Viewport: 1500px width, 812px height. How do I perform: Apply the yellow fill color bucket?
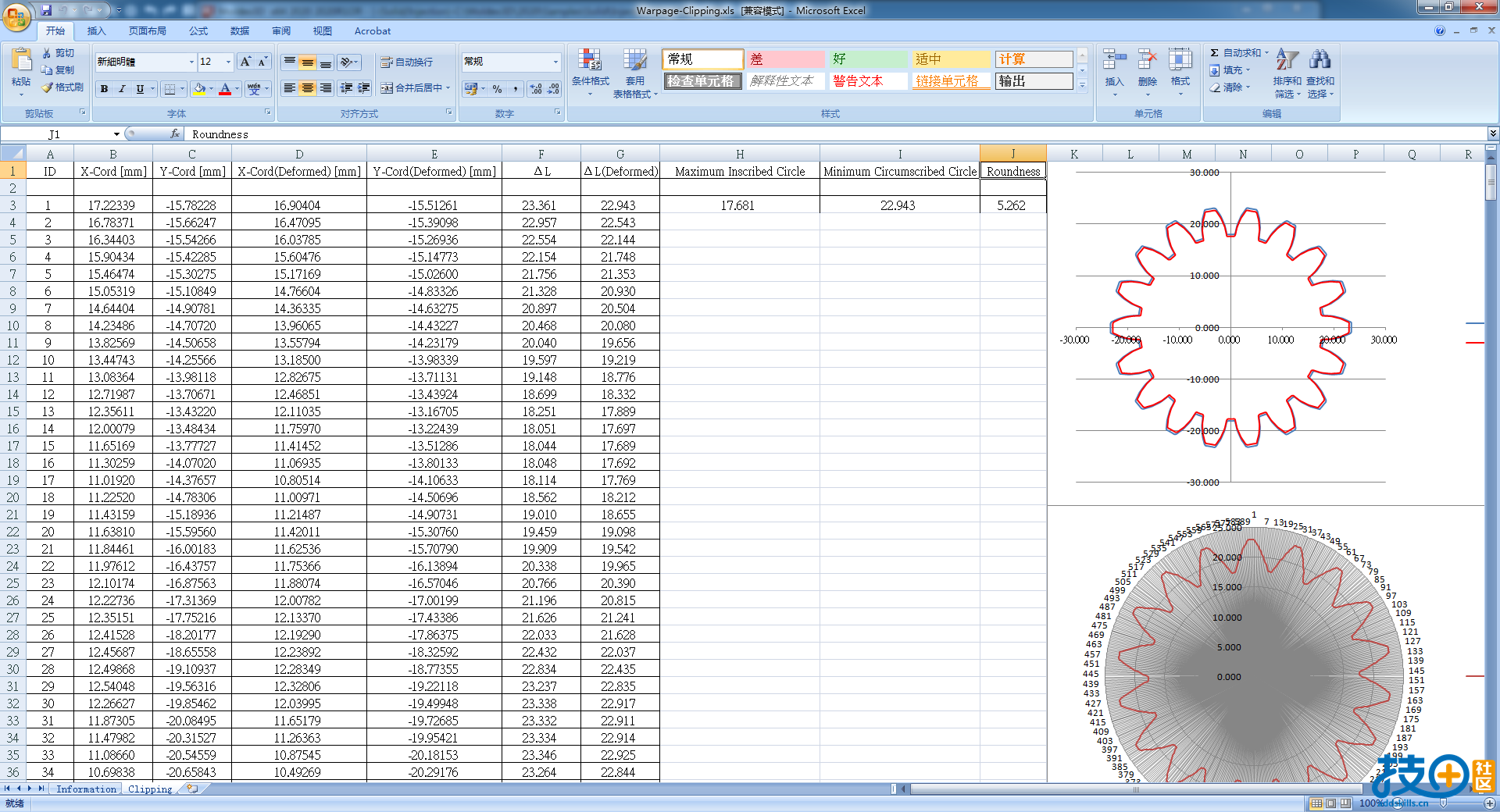tap(199, 89)
